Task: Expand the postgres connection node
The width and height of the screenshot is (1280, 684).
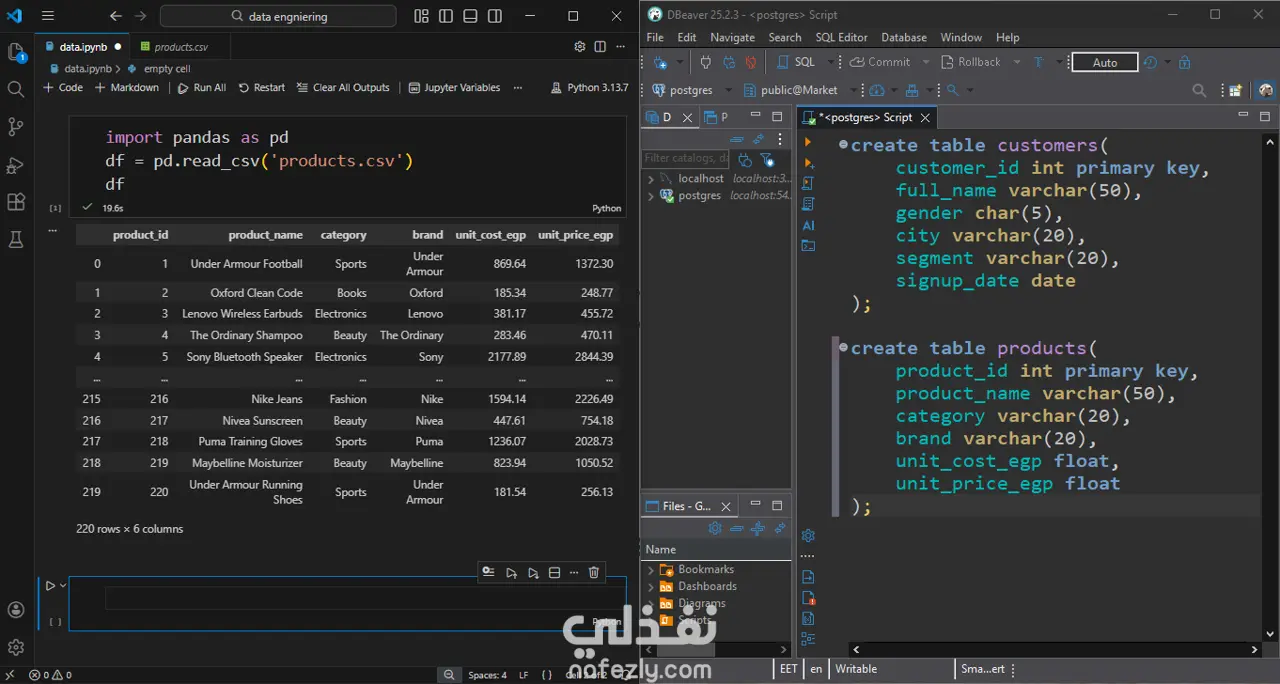Action: [651, 196]
